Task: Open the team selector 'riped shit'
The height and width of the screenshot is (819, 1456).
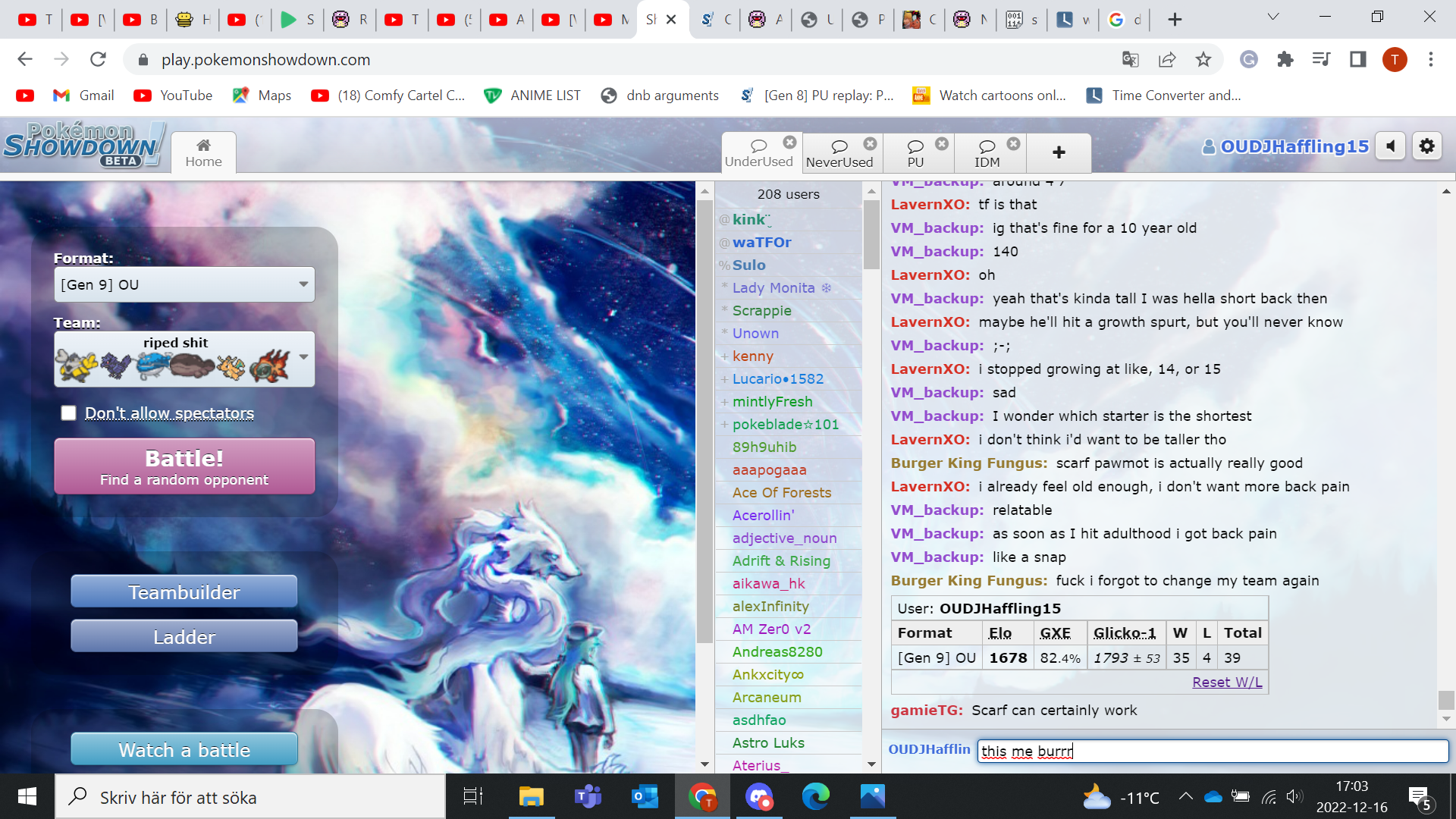Action: coord(184,359)
